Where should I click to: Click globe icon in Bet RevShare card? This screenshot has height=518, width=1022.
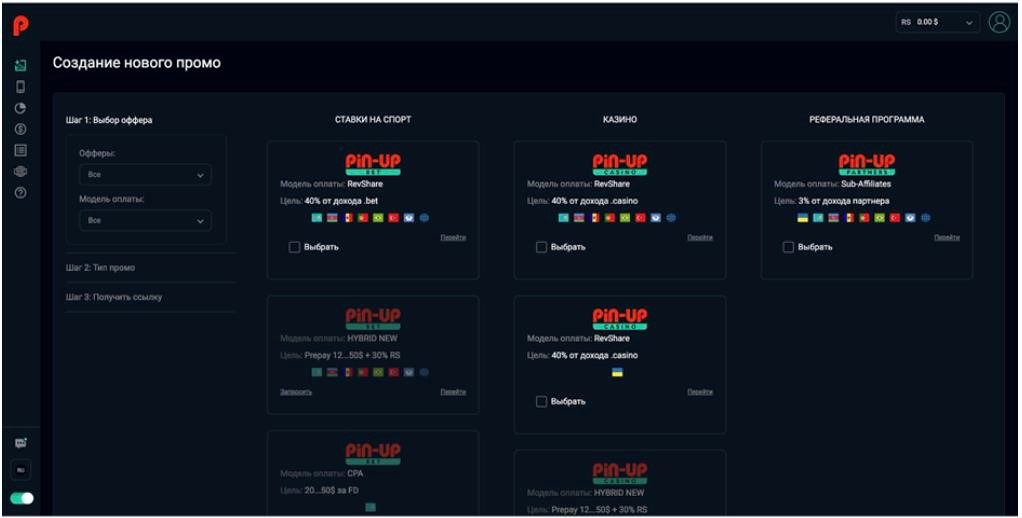coord(424,218)
